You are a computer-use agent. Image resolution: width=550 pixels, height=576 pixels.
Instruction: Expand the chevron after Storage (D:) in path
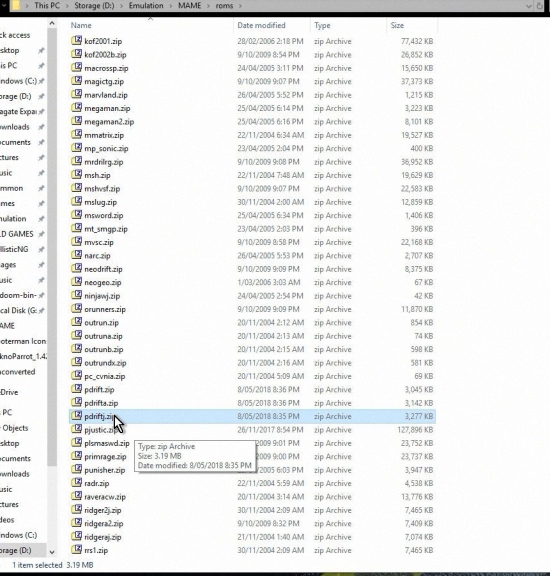[122, 6]
